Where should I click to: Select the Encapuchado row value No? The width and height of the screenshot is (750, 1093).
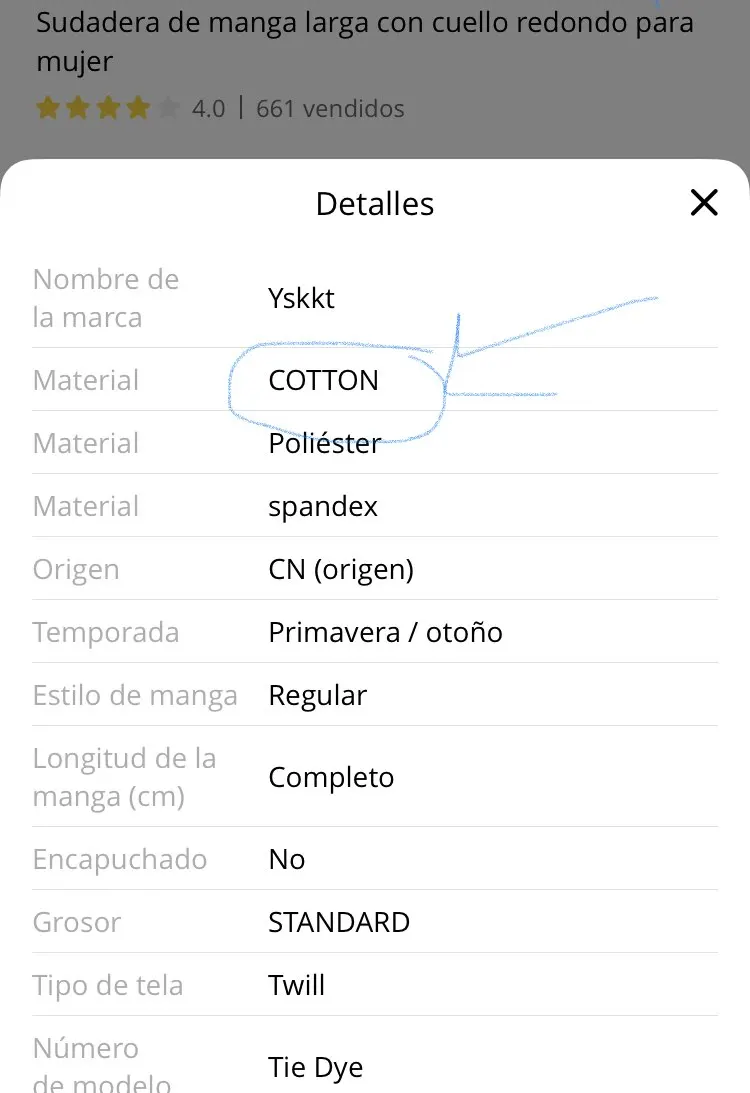pyautogui.click(x=286, y=859)
